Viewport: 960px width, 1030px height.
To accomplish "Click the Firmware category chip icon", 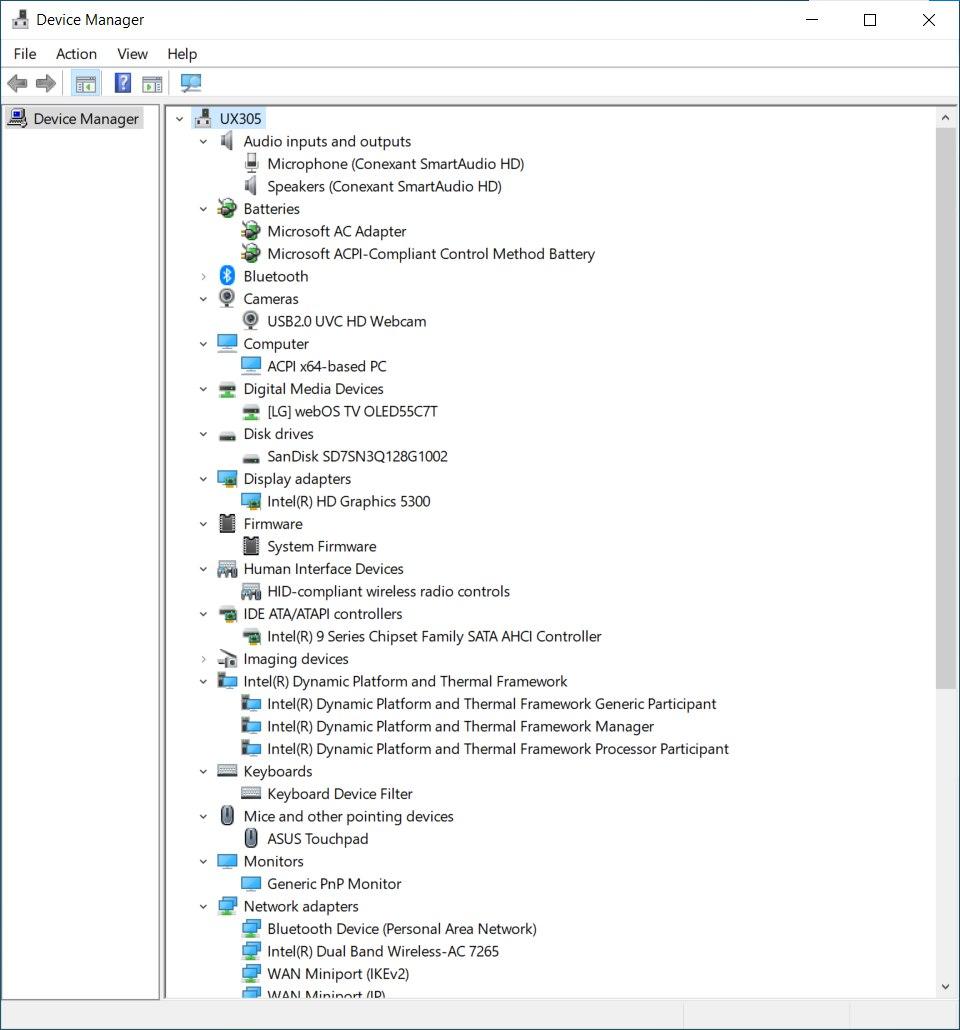I will point(227,524).
